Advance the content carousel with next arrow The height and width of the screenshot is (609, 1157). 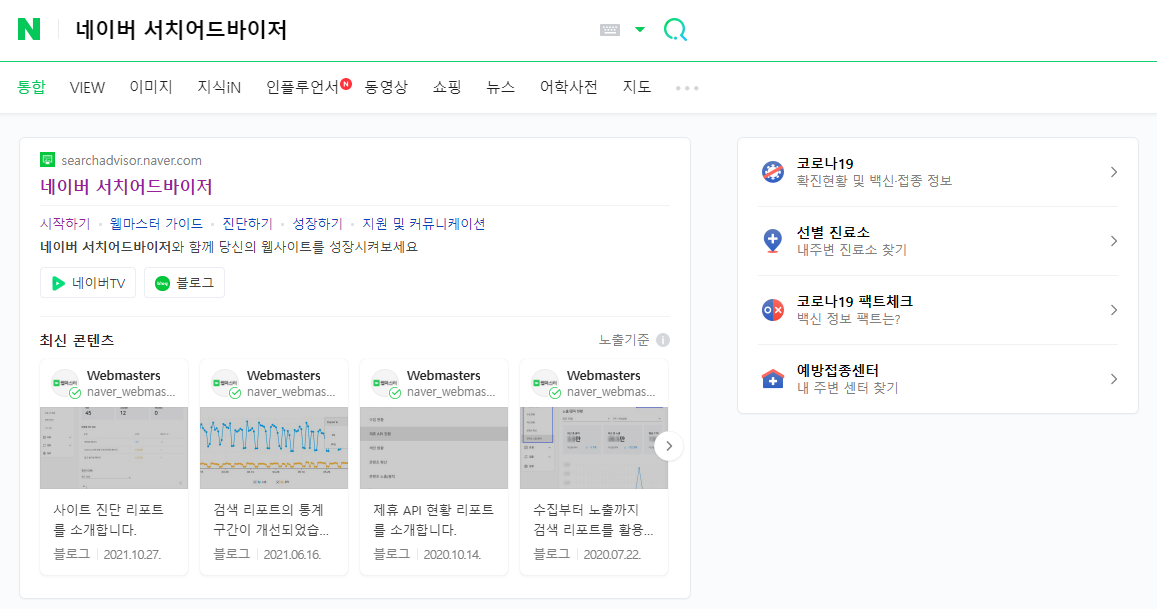(669, 446)
